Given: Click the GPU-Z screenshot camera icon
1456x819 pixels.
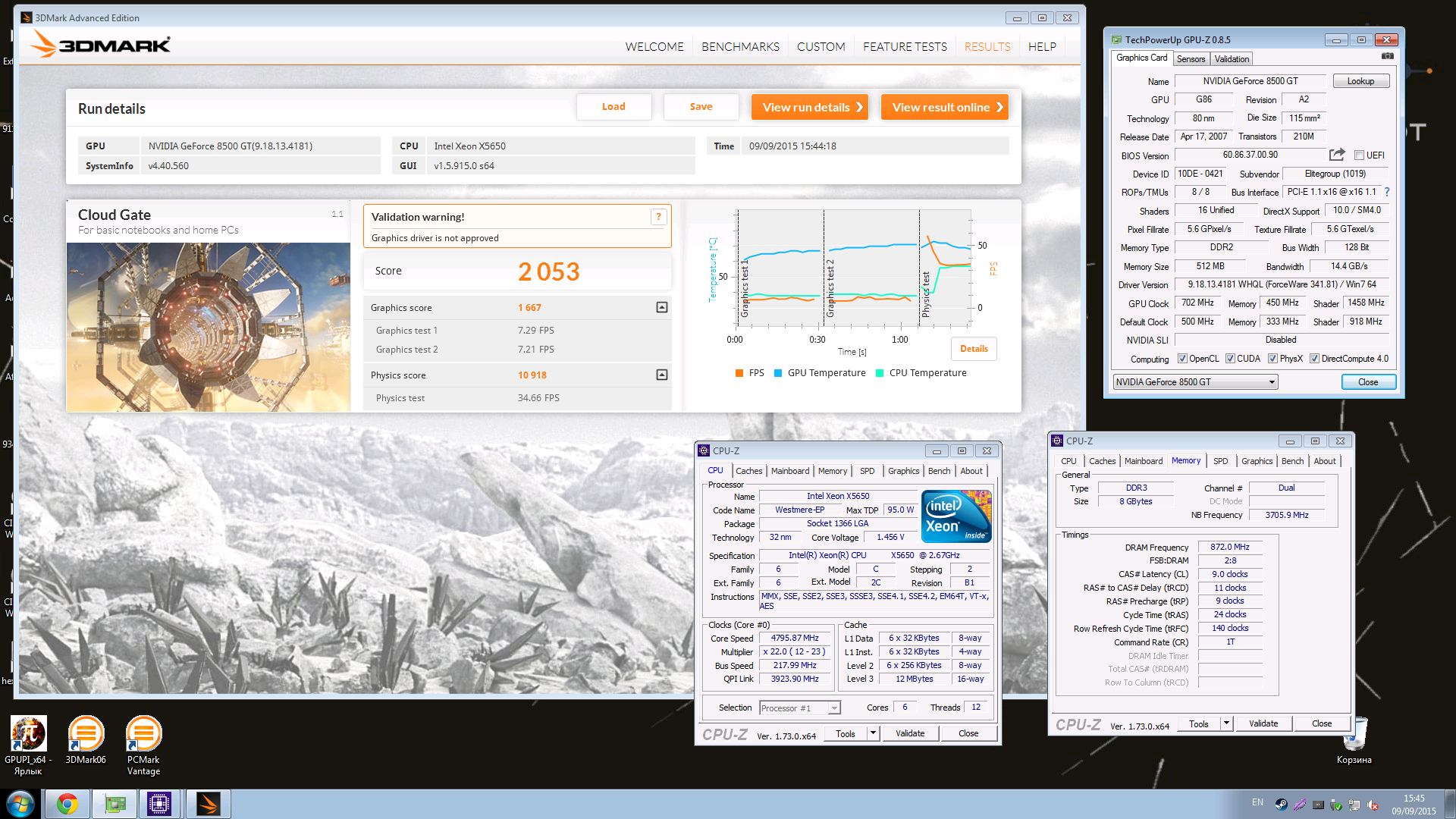Looking at the screenshot, I should pos(1387,56).
